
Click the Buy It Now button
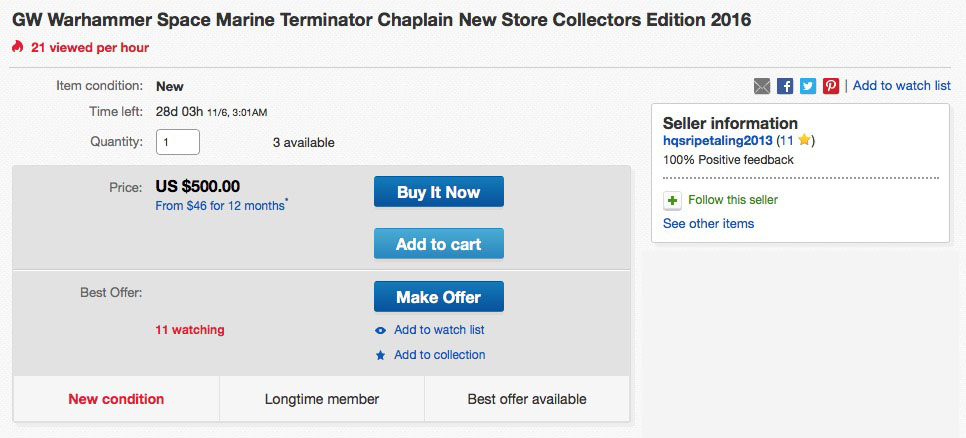click(x=439, y=192)
